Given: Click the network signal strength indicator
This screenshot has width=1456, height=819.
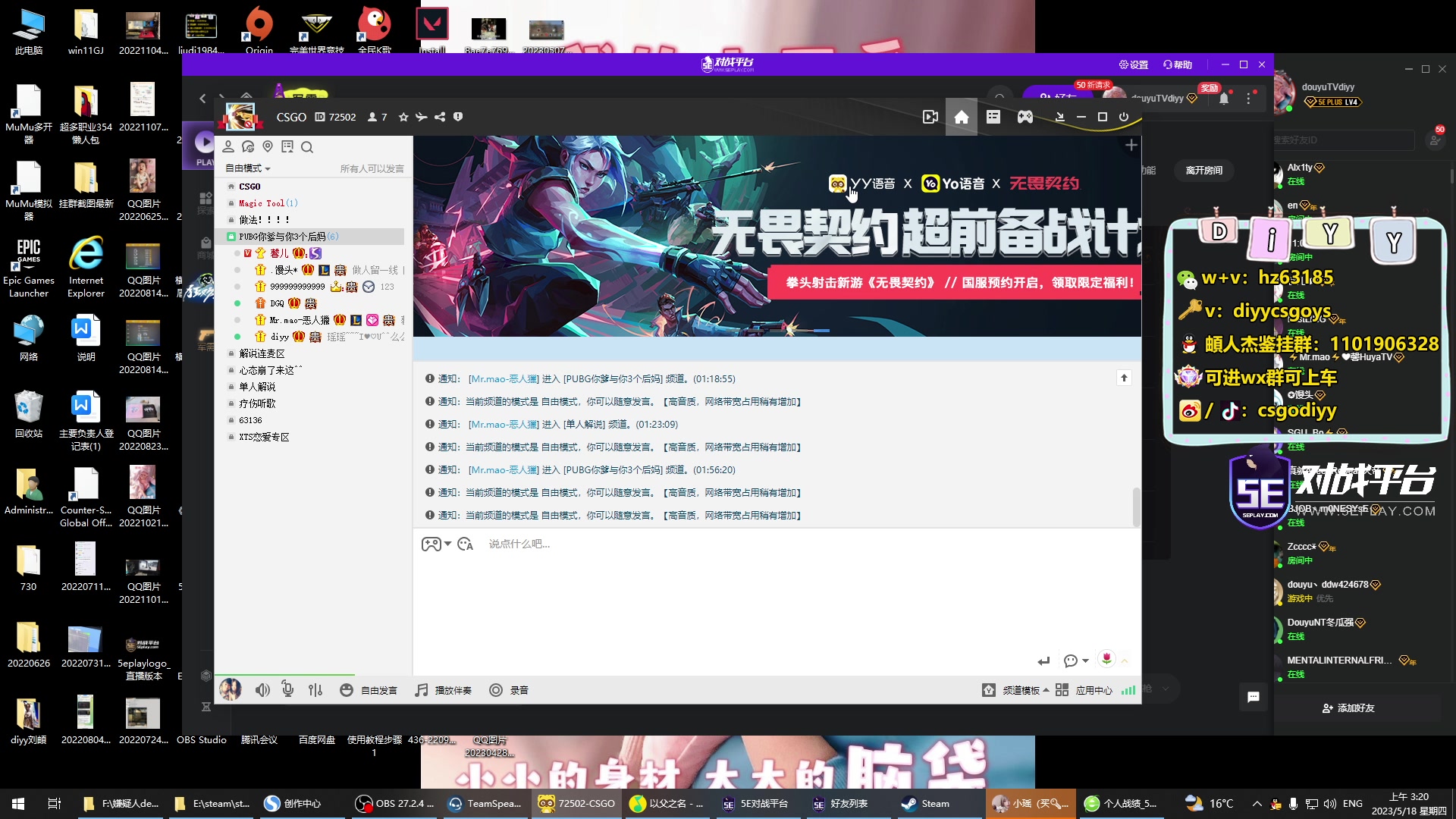Looking at the screenshot, I should [x=1128, y=690].
